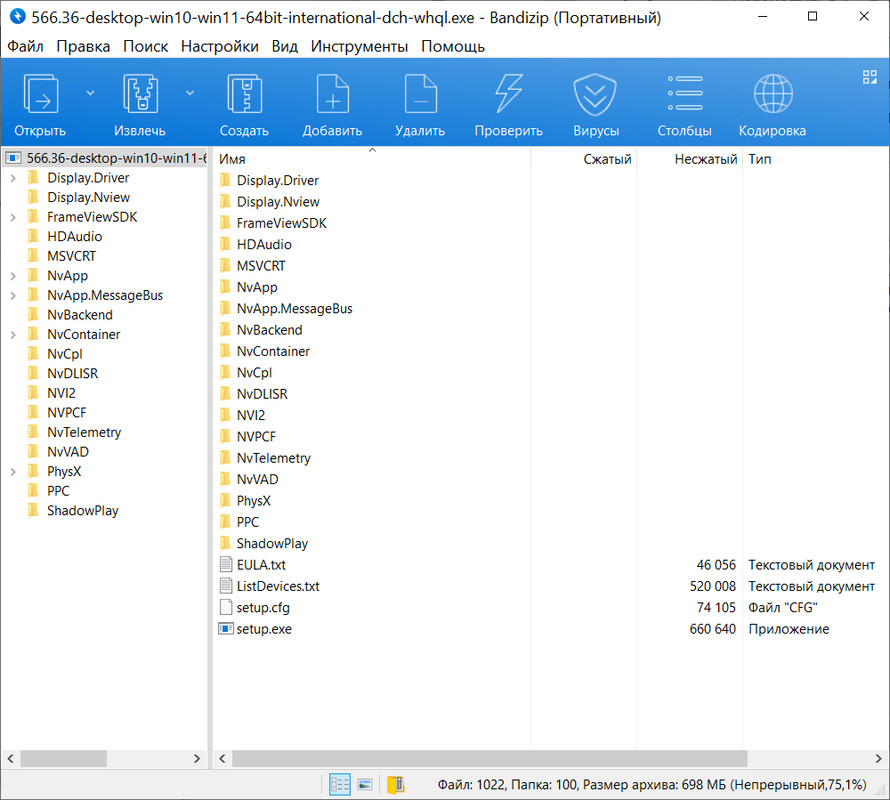890x800 pixels.
Task: Select NvVAD in the folder tree
Action: pos(68,451)
